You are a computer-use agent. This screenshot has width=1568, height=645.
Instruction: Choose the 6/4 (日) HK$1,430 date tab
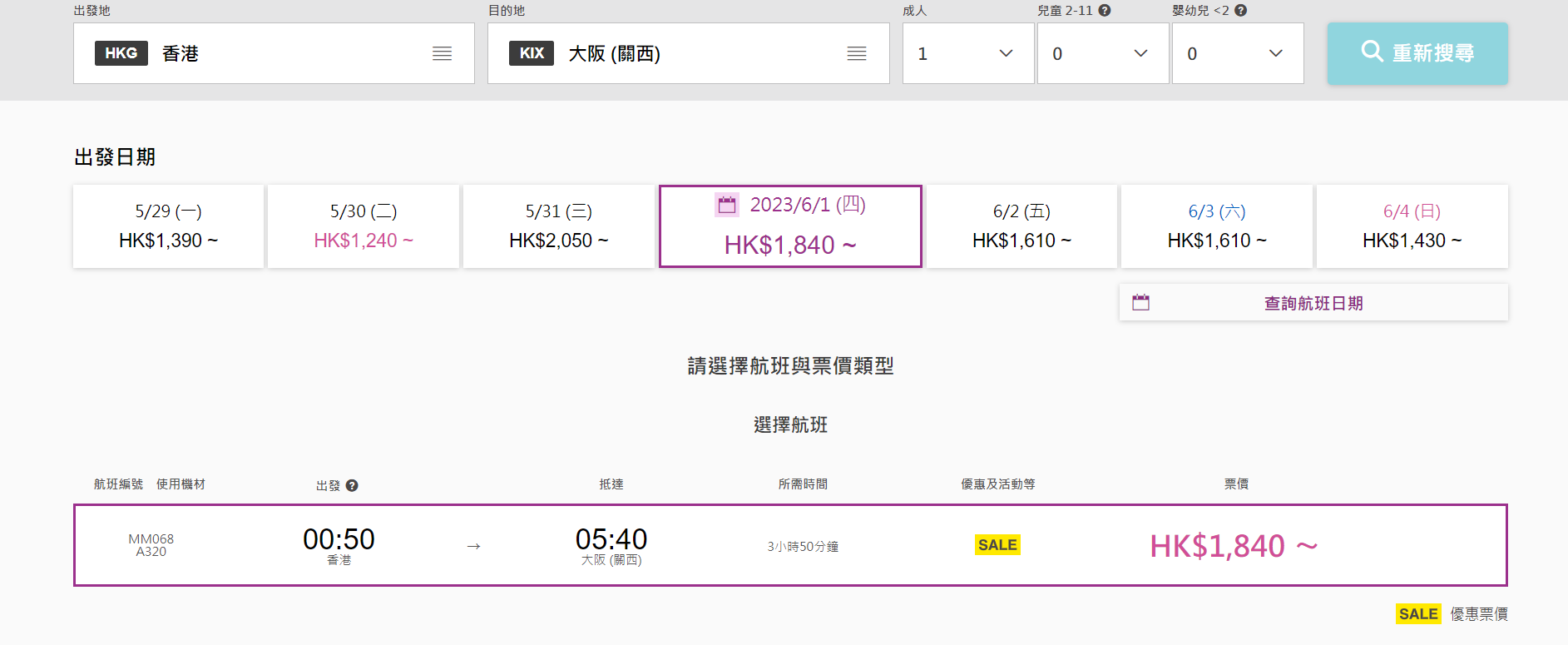point(1412,226)
